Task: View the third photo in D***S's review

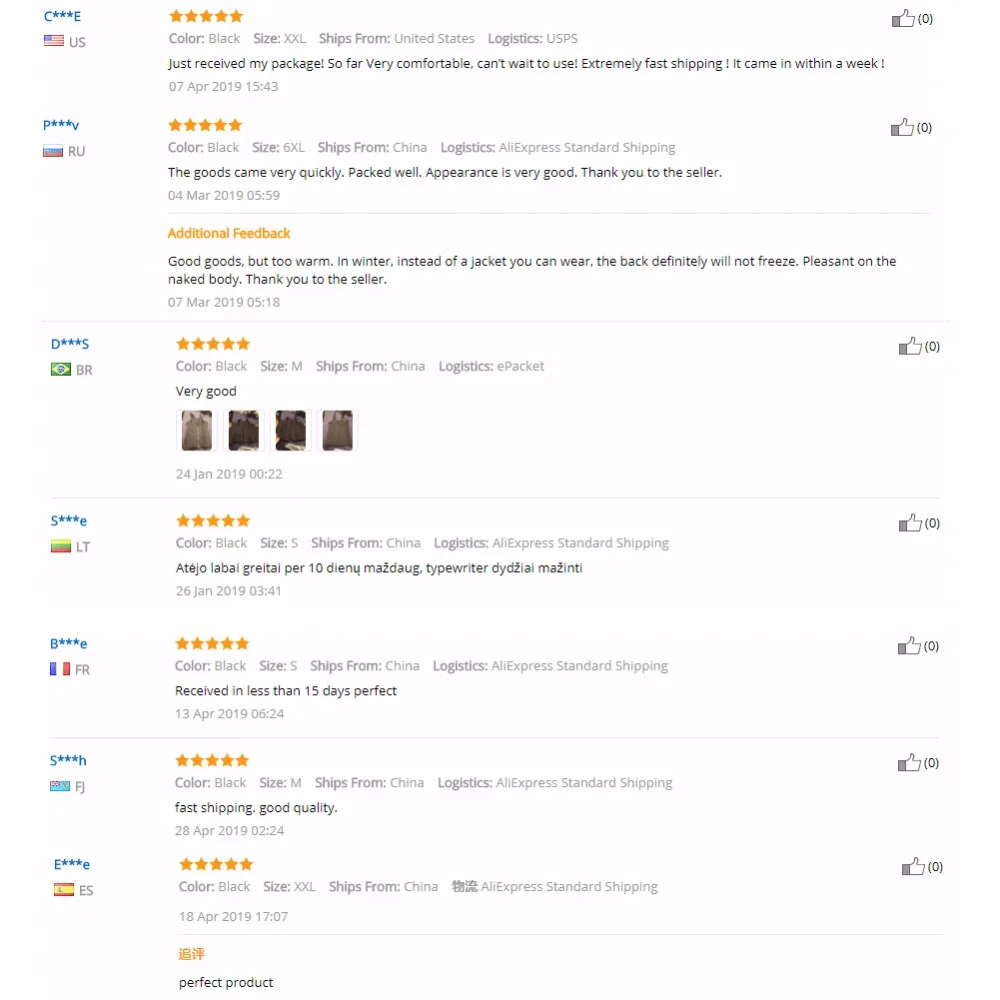Action: (290, 430)
